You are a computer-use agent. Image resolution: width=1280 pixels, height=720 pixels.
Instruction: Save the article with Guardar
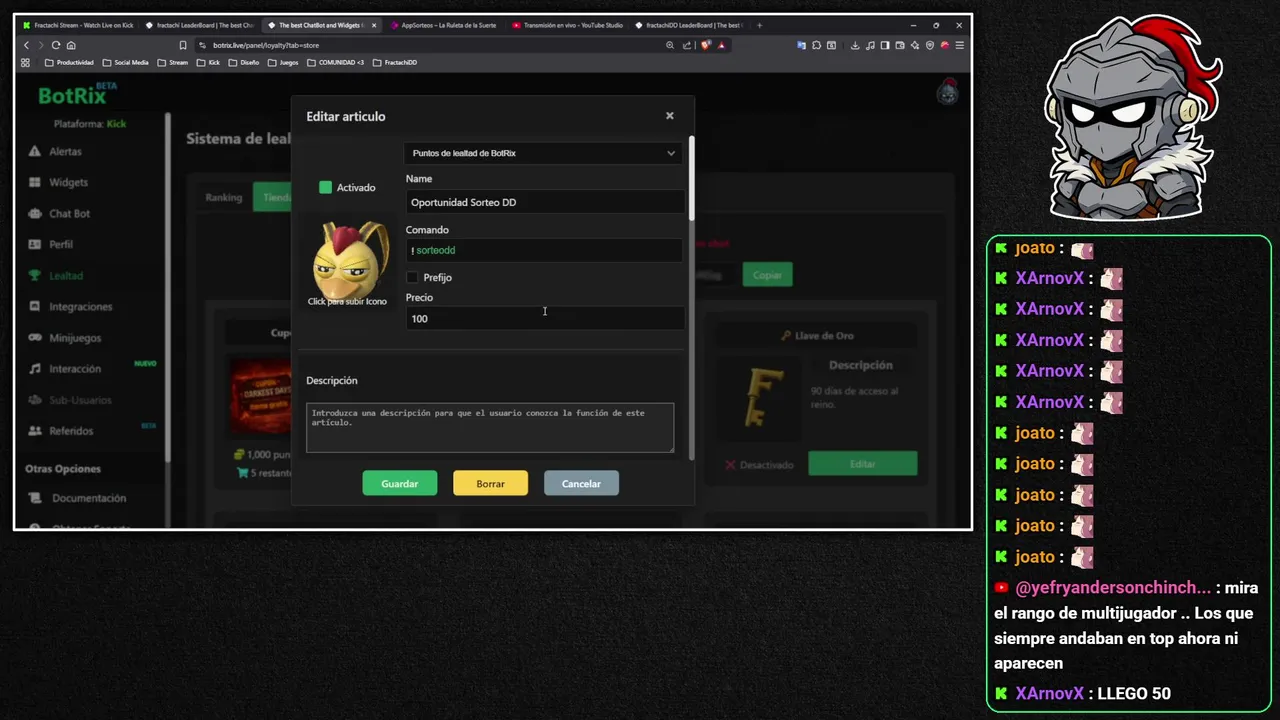(399, 483)
